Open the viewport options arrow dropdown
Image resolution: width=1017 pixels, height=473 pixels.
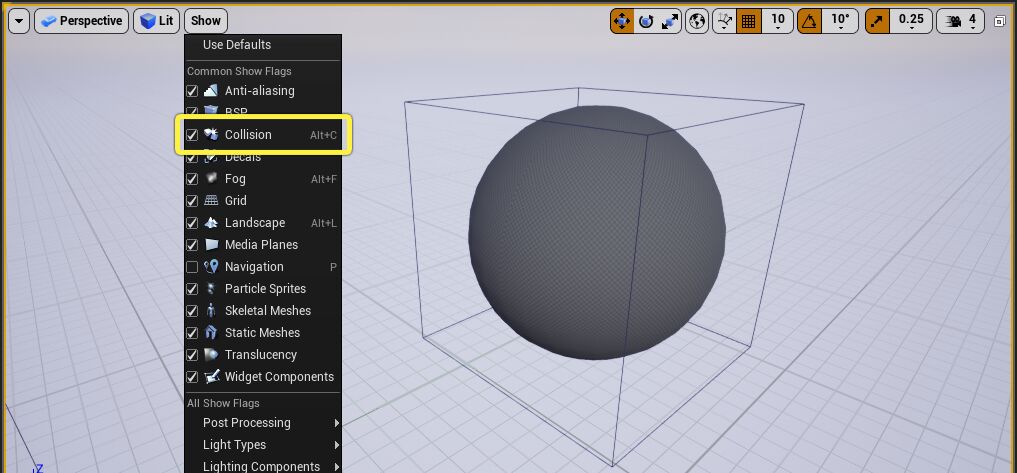pos(19,21)
